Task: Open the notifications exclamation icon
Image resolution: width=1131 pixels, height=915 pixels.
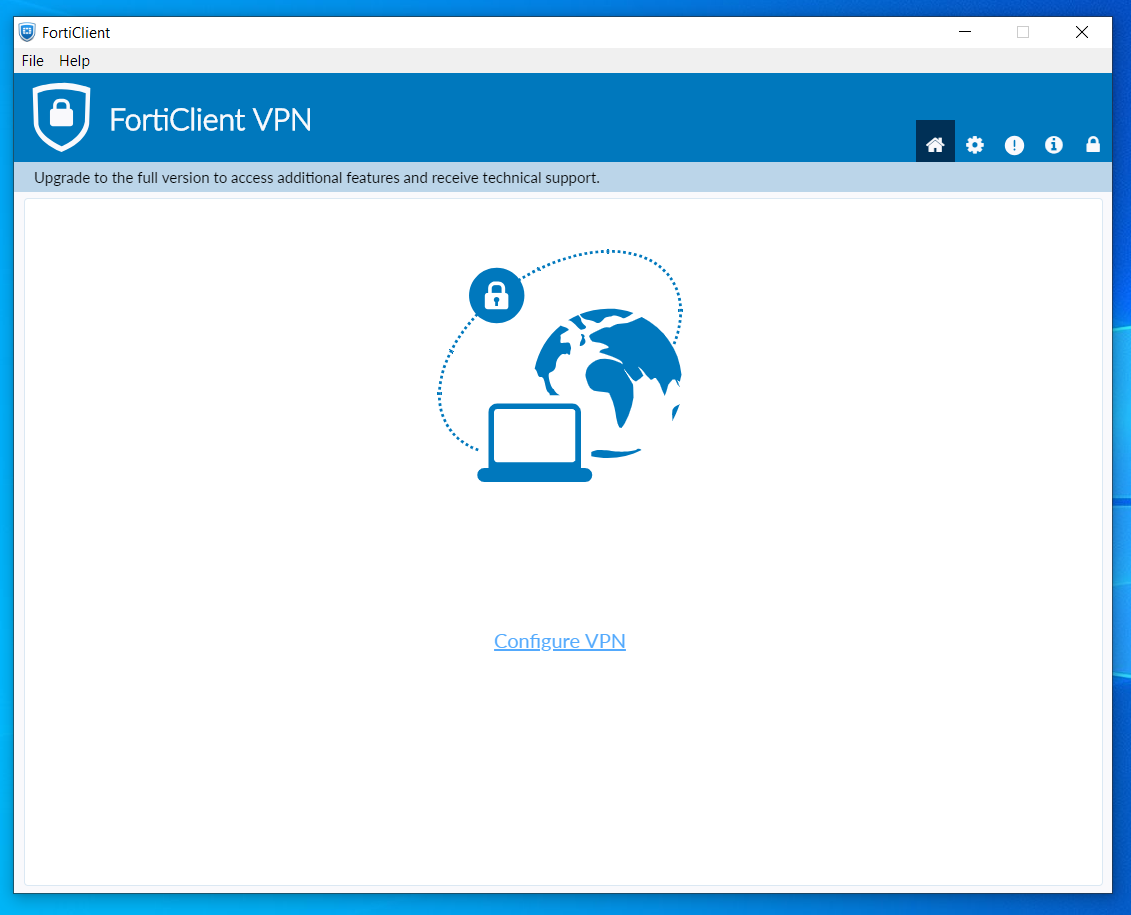Action: tap(1014, 145)
